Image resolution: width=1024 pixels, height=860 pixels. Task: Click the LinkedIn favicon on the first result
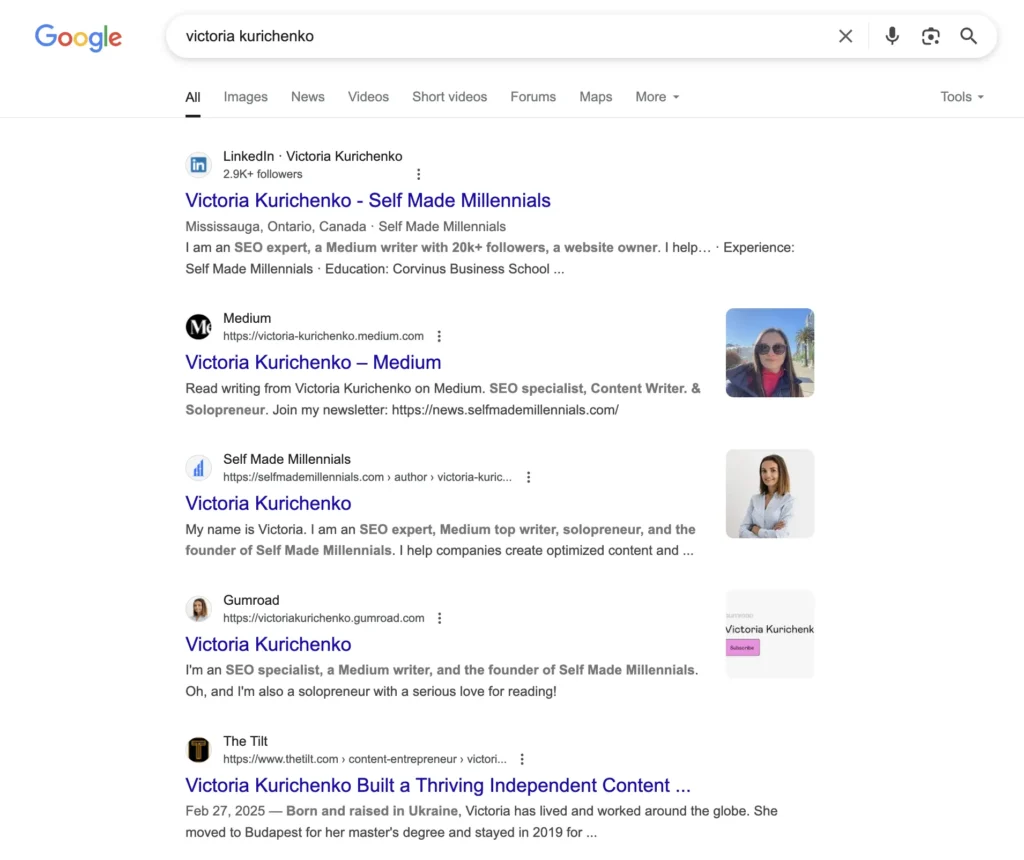coord(198,164)
